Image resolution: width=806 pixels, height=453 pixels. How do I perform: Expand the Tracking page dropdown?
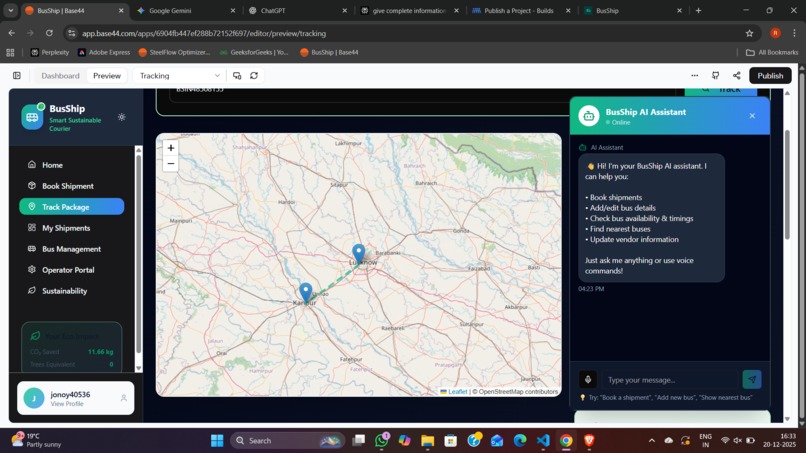point(179,76)
